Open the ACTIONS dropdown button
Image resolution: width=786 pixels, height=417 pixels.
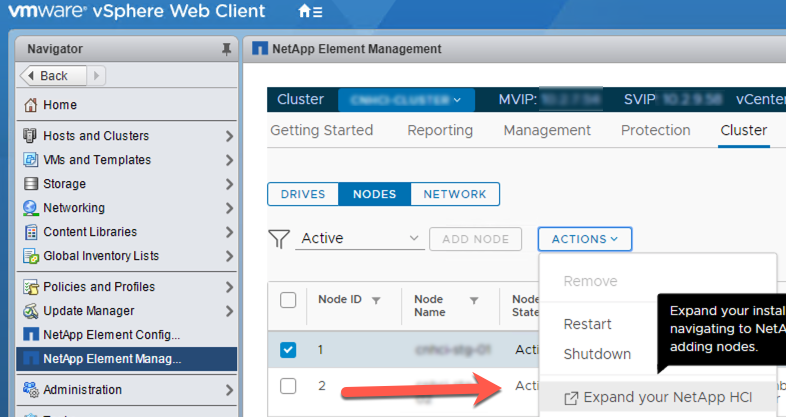584,239
